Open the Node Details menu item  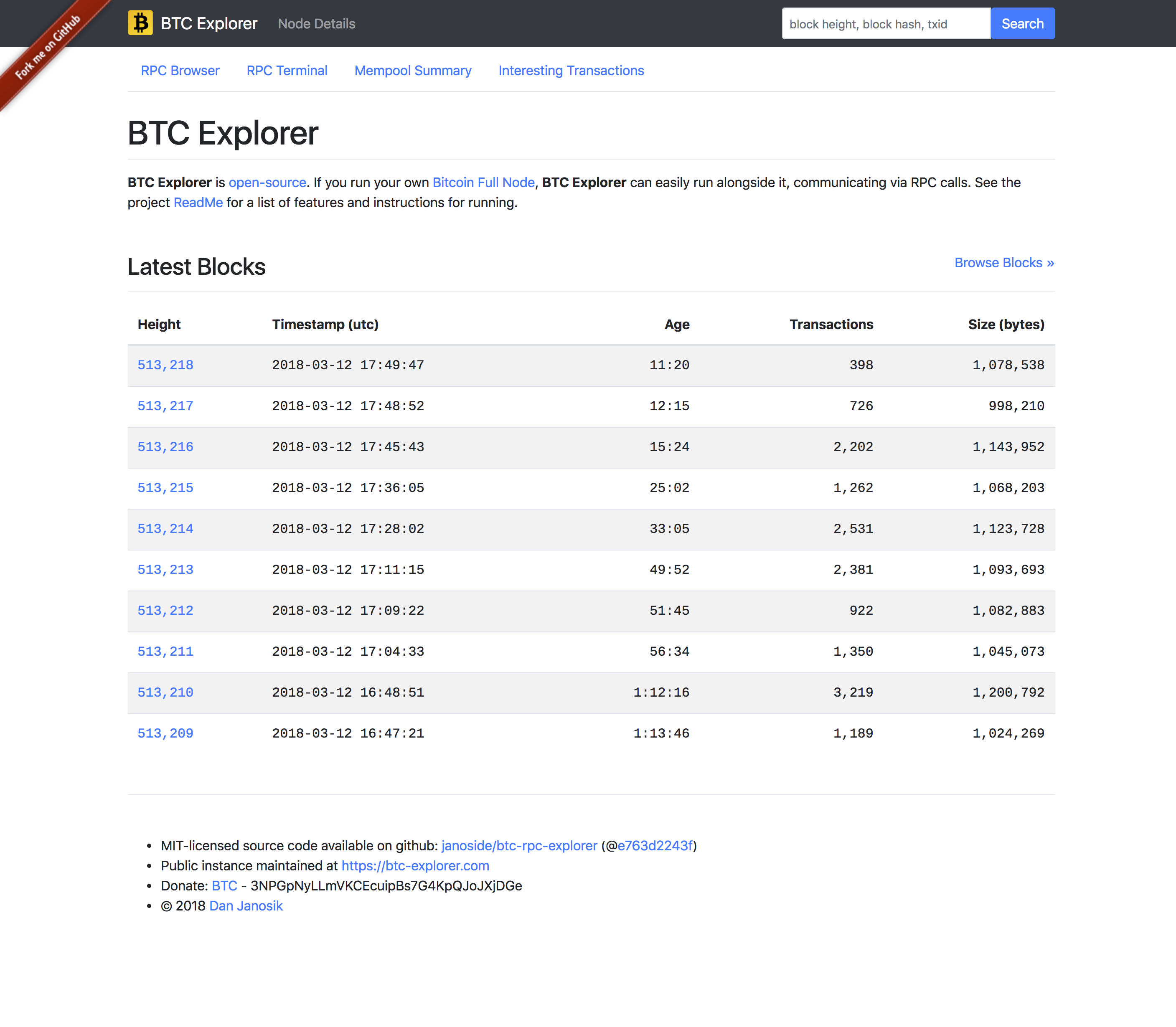316,24
